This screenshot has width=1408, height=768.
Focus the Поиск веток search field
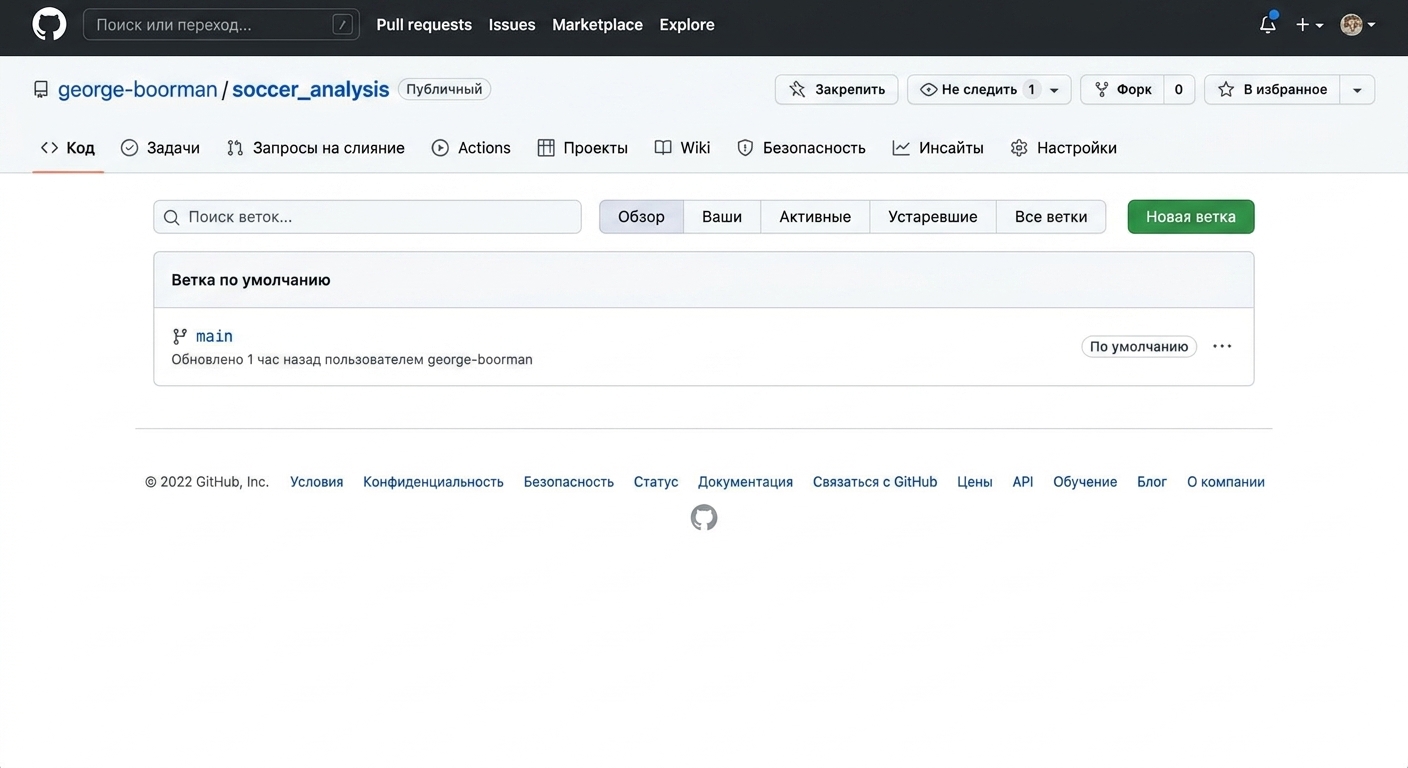pyautogui.click(x=367, y=217)
